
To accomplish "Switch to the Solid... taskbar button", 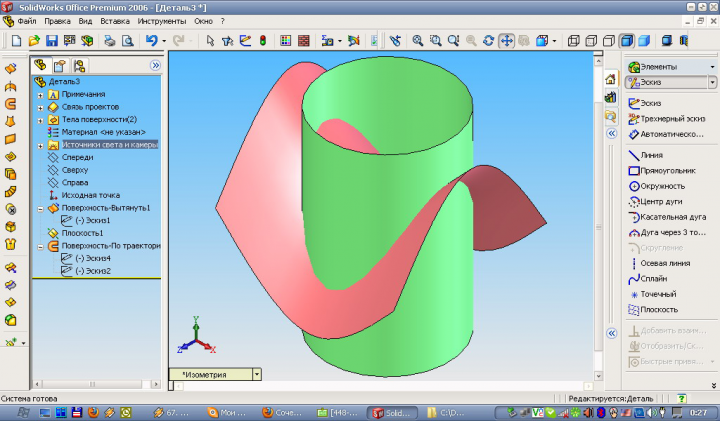I will click(392, 413).
